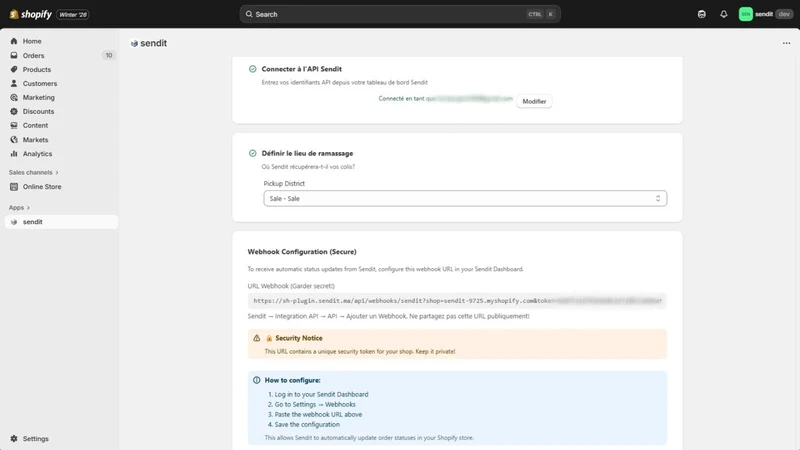
Task: Select the webhook URL field
Action: coord(457,301)
